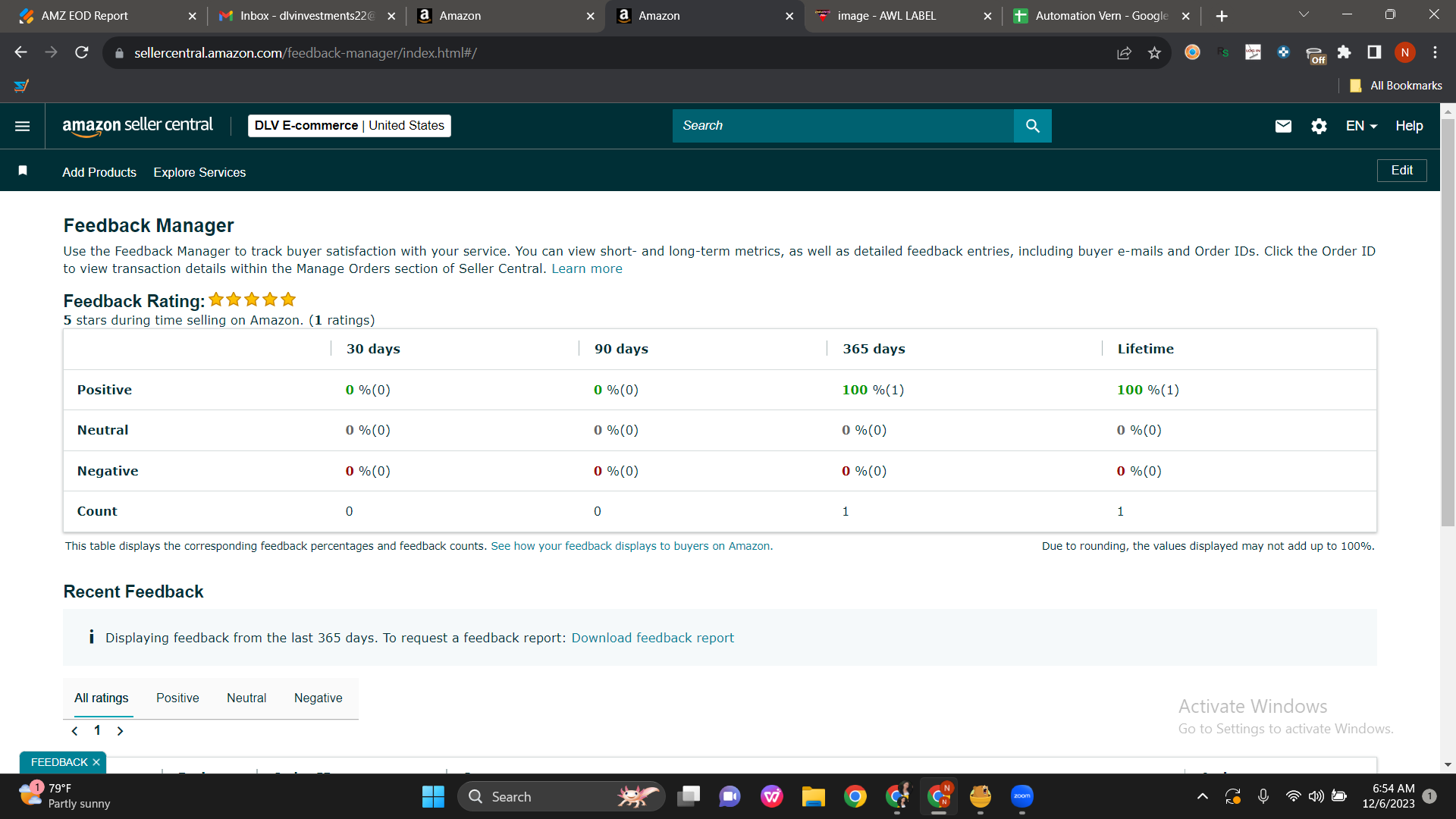The height and width of the screenshot is (819, 1456).
Task: Click the site info lock icon
Action: tap(118, 53)
